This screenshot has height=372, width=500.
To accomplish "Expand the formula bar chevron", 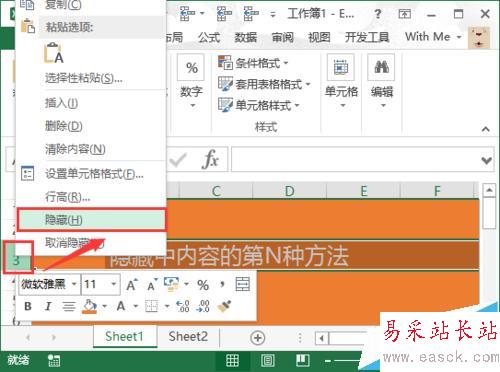I will [486, 160].
